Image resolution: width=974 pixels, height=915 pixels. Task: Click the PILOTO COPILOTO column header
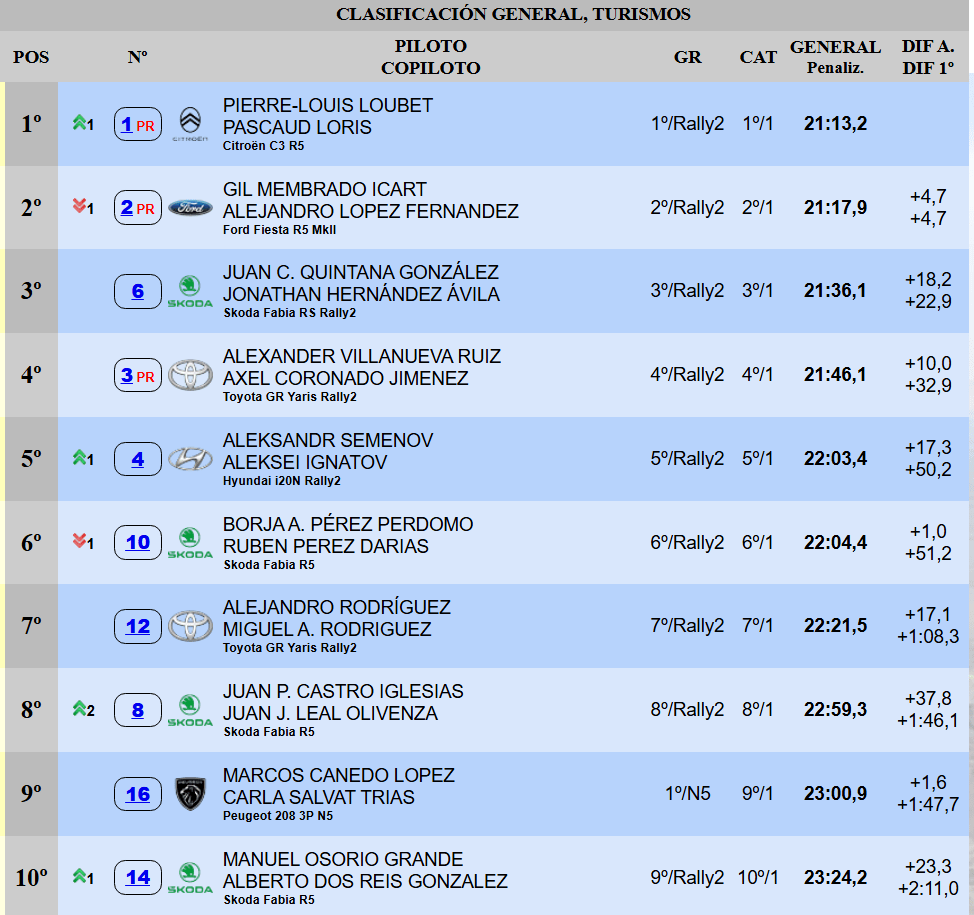(431, 57)
